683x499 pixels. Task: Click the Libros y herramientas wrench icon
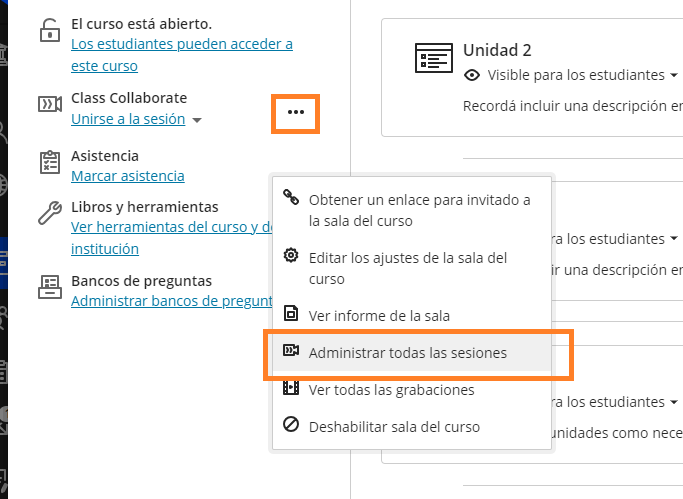coord(49,213)
